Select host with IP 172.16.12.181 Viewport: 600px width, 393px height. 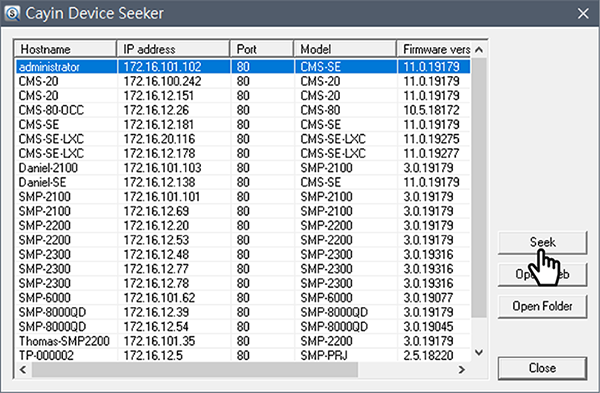click(243, 125)
